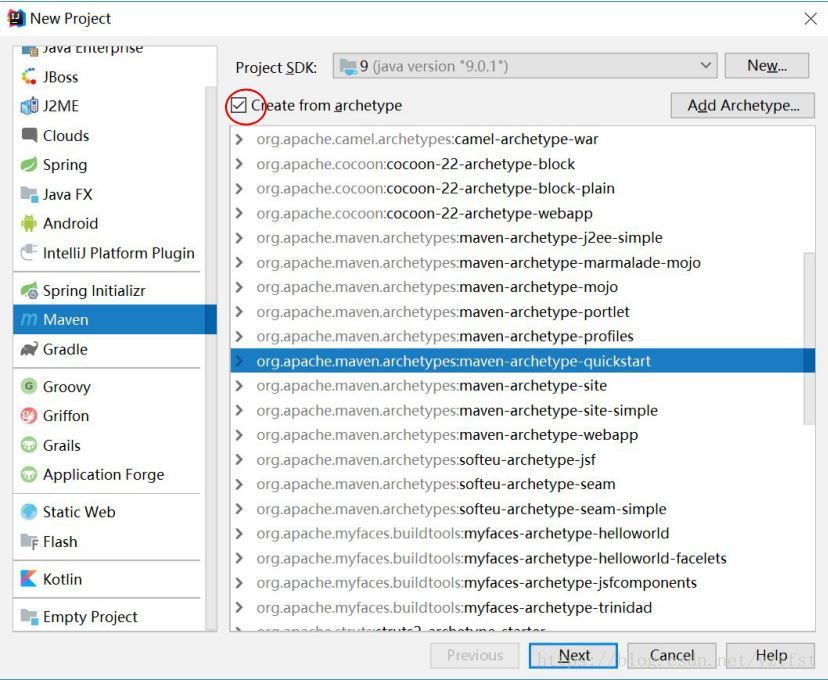Select softeu-archetype-seam row

tap(522, 484)
